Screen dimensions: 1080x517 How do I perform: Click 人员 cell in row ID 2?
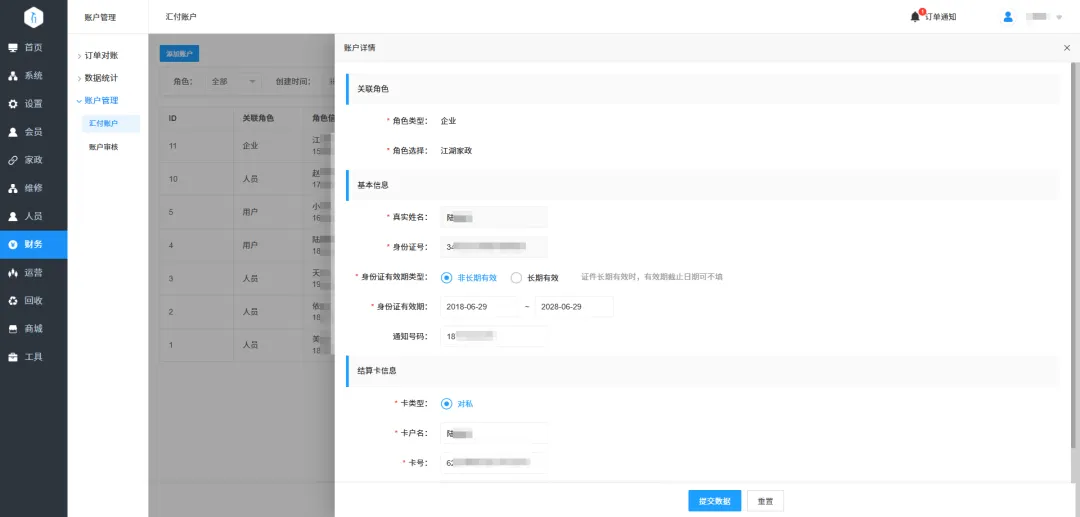[250, 312]
